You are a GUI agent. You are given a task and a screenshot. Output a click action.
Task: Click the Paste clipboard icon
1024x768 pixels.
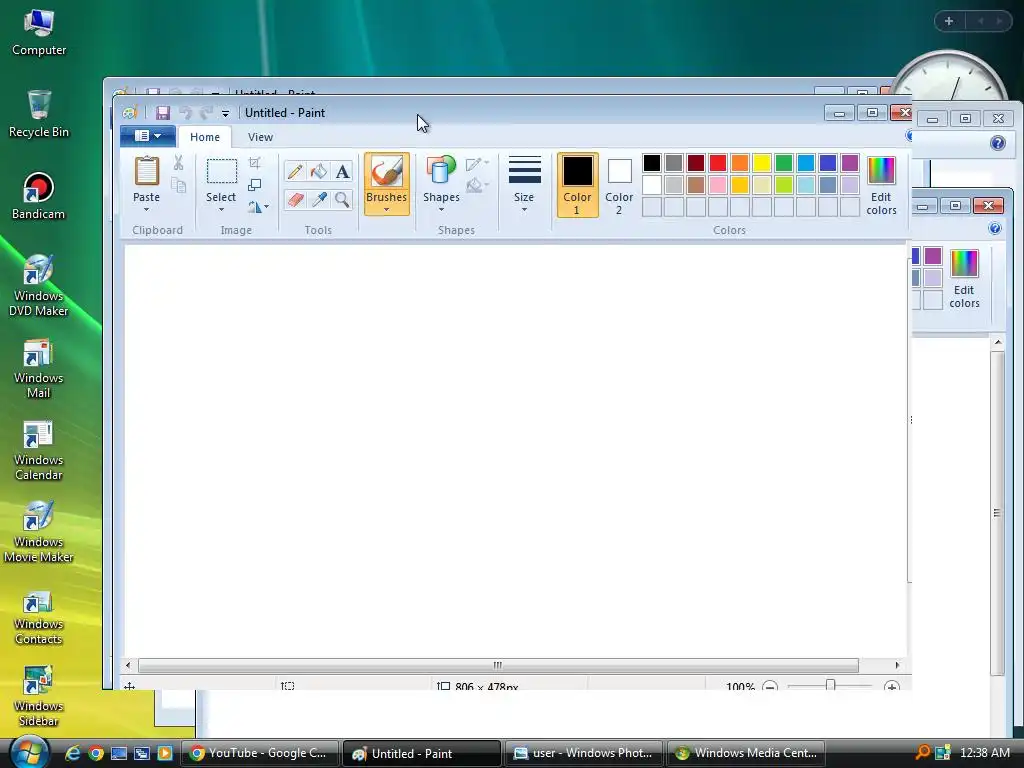(146, 171)
